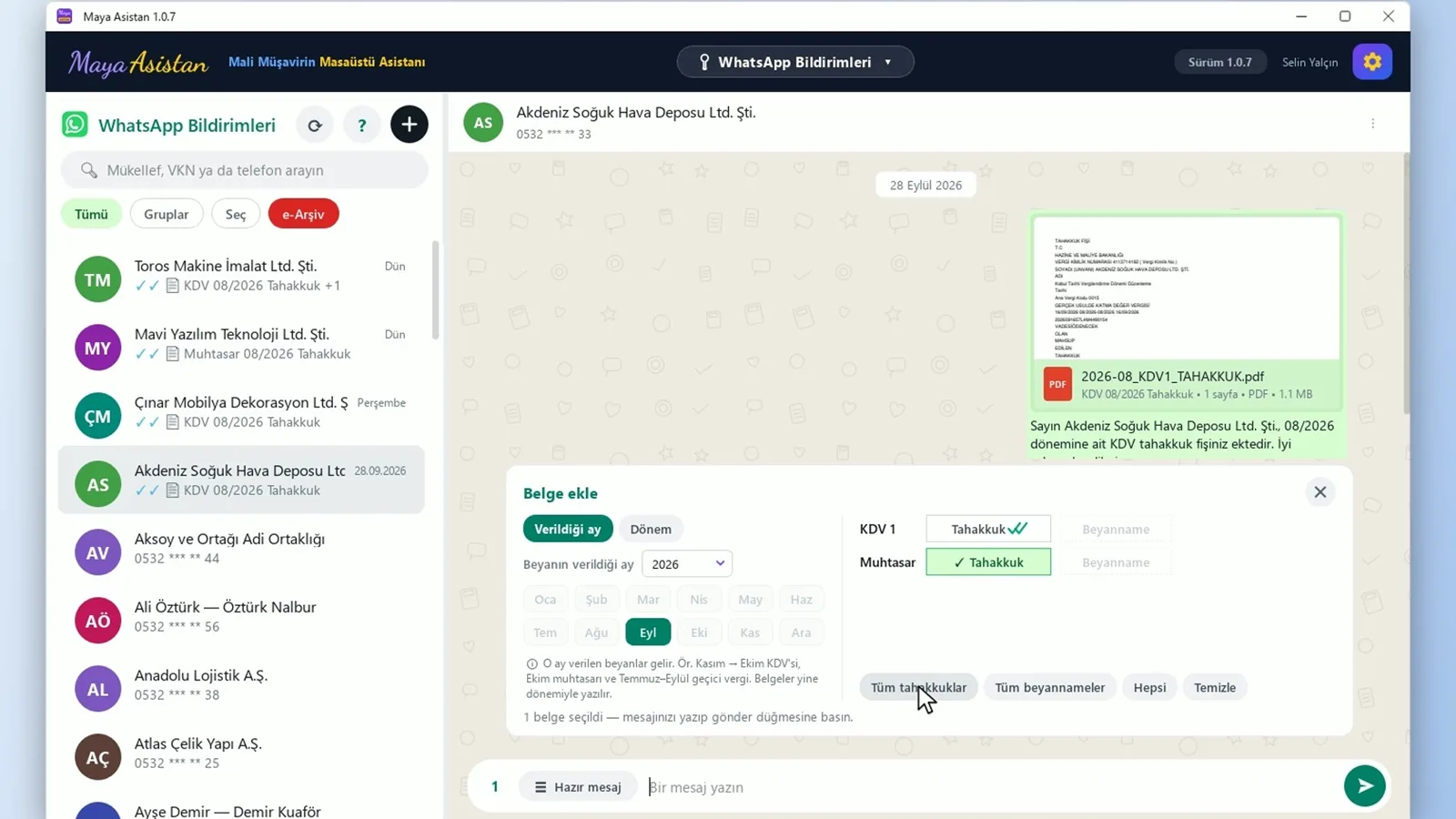Toggle KDV 1 Beyanname option

tap(1116, 530)
